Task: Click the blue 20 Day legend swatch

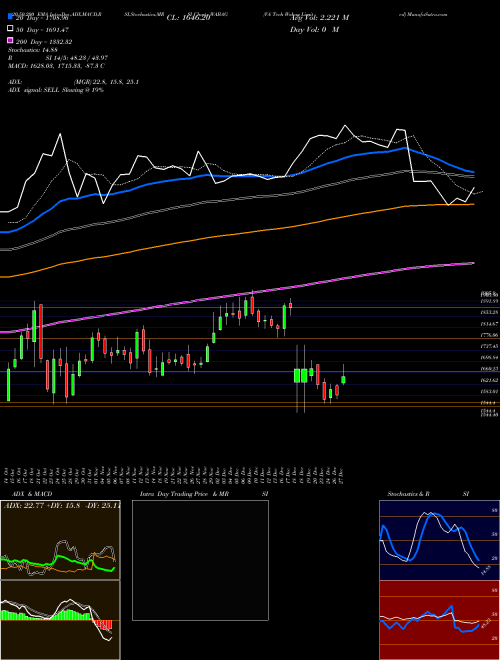Action: coord(11,17)
